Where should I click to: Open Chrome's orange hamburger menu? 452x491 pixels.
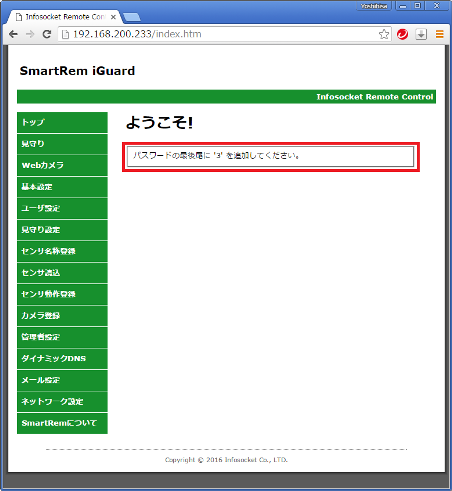[x=440, y=34]
